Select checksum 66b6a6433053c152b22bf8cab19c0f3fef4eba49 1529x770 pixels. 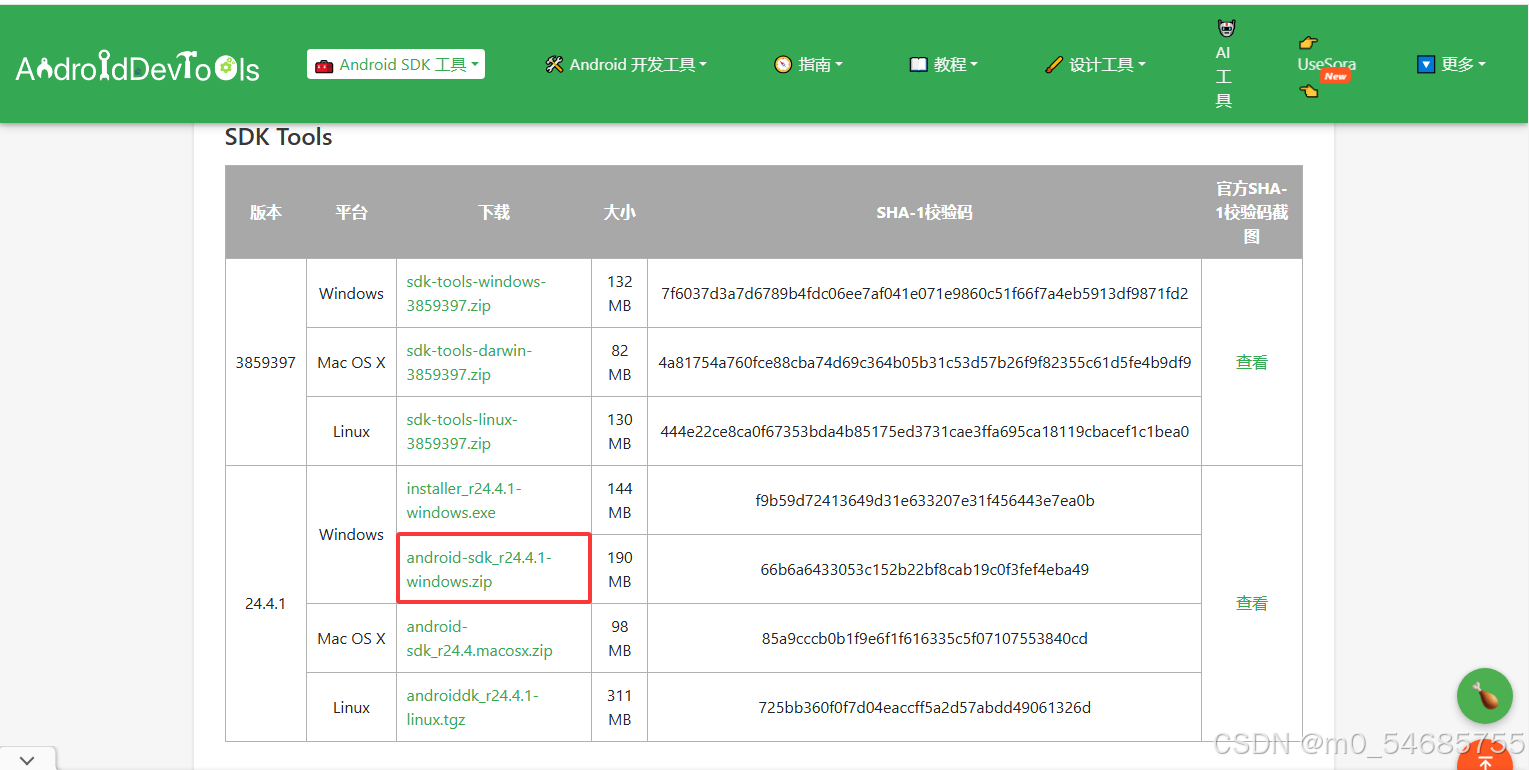coord(925,569)
